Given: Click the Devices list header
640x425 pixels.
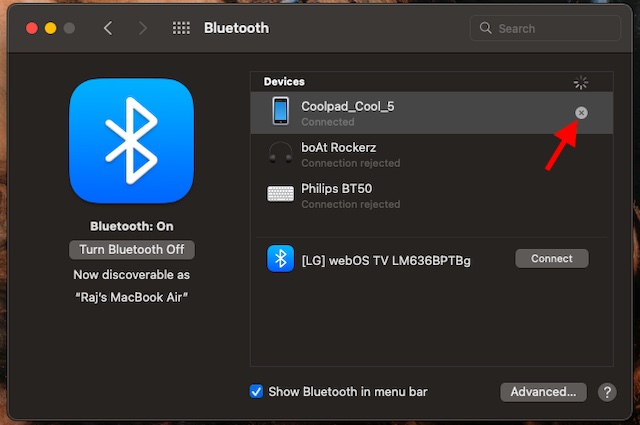Looking at the screenshot, I should pyautogui.click(x=431, y=82).
